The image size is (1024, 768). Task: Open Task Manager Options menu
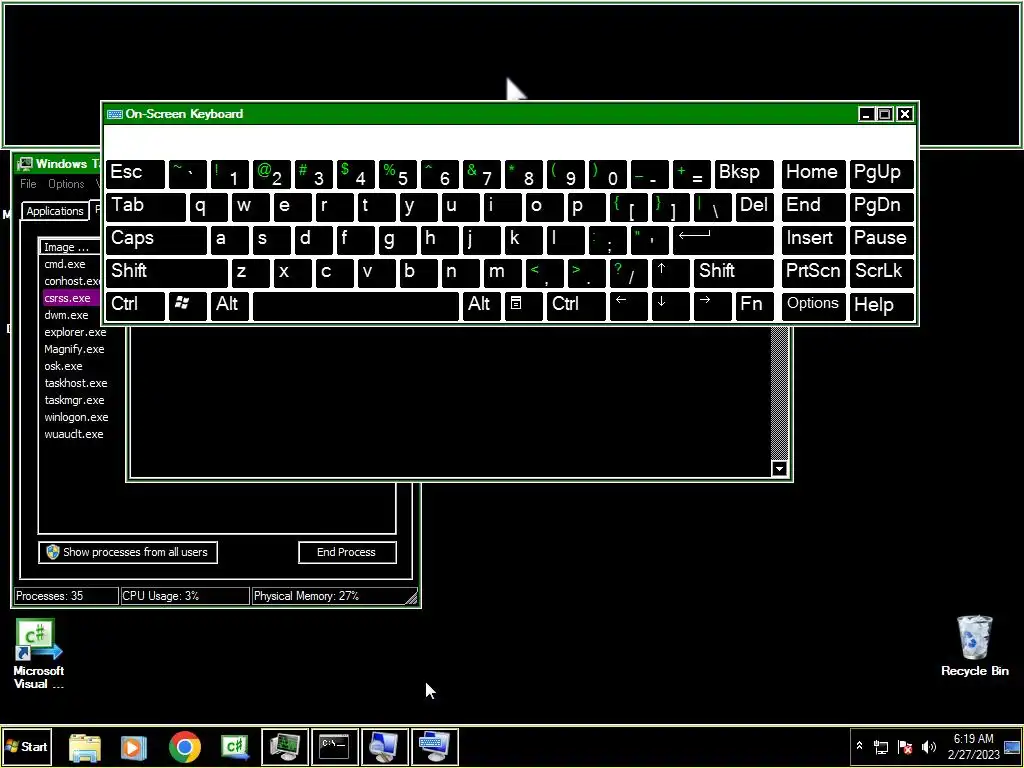66,184
